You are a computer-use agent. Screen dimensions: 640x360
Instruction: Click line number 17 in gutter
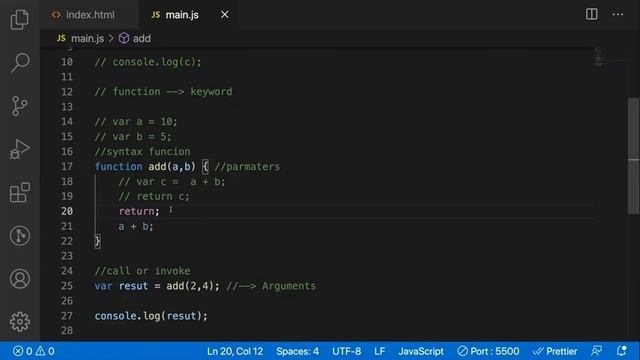pyautogui.click(x=67, y=167)
